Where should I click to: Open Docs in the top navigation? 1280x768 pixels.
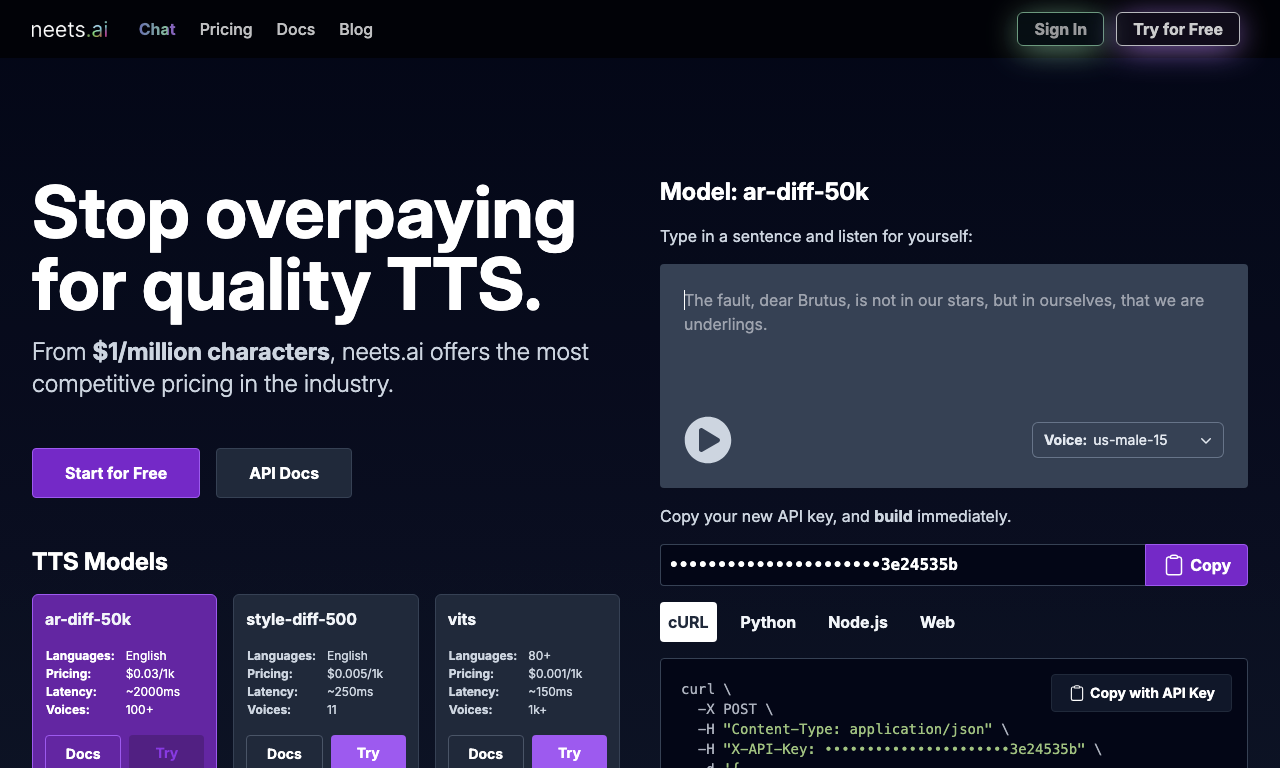[x=296, y=29]
